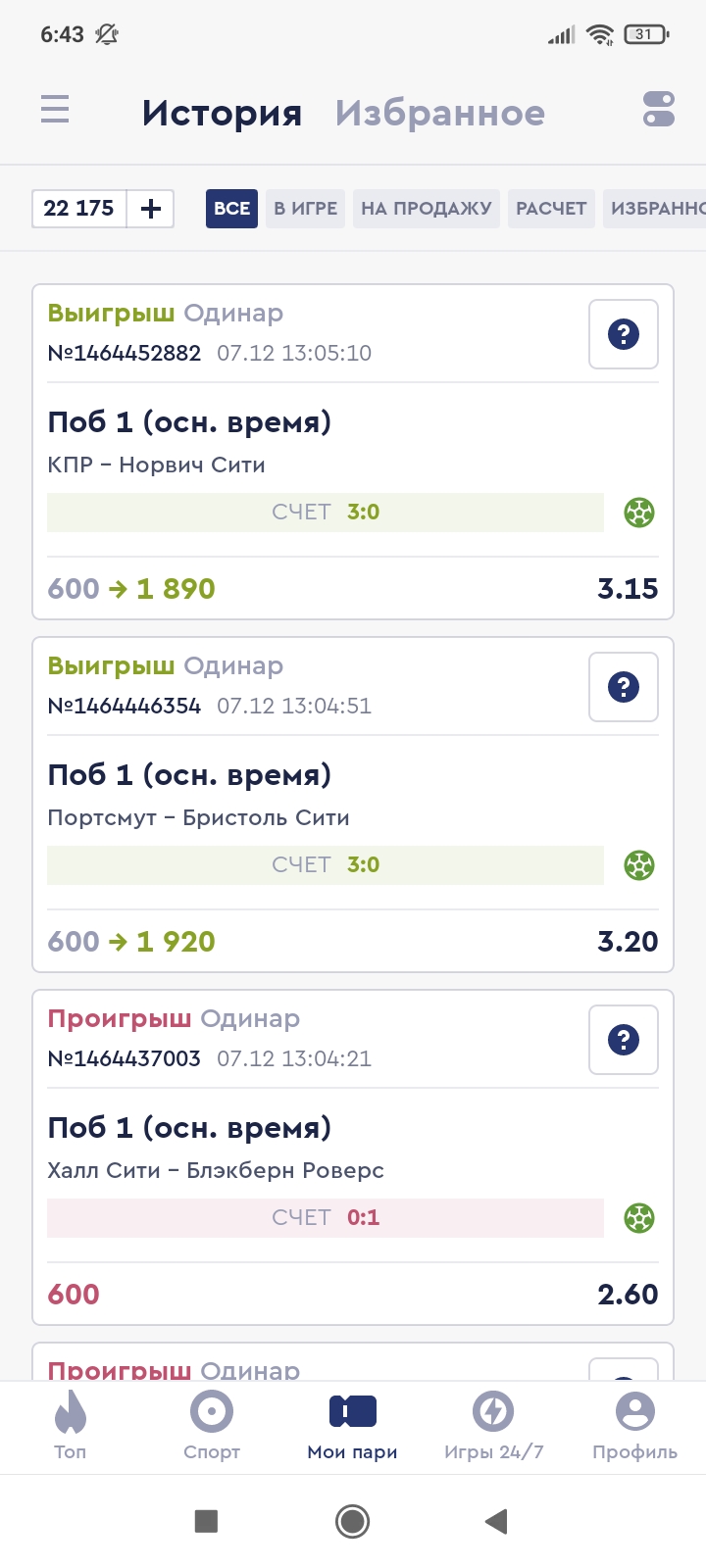Switch to the Избранное tab
Screen dimensions: 706x1568
tap(439, 114)
